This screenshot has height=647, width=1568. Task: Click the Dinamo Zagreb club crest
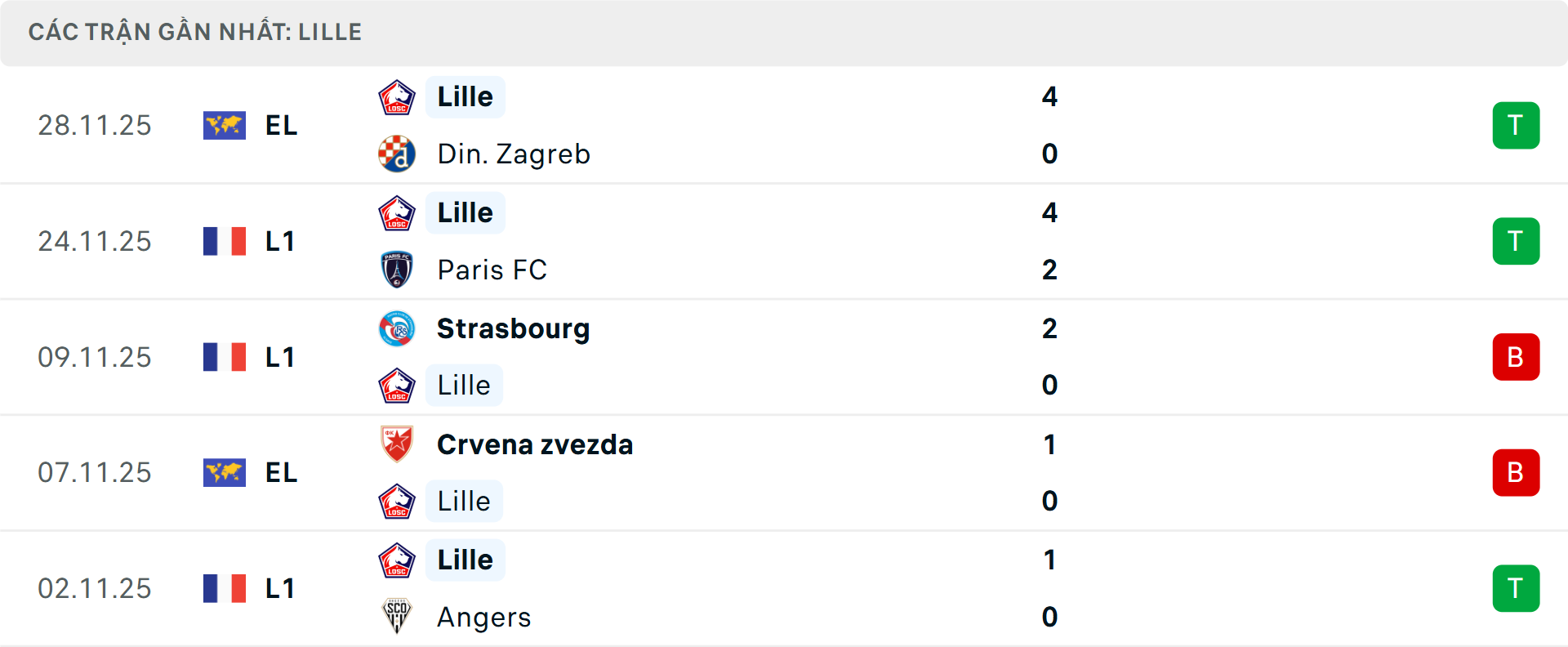(397, 154)
